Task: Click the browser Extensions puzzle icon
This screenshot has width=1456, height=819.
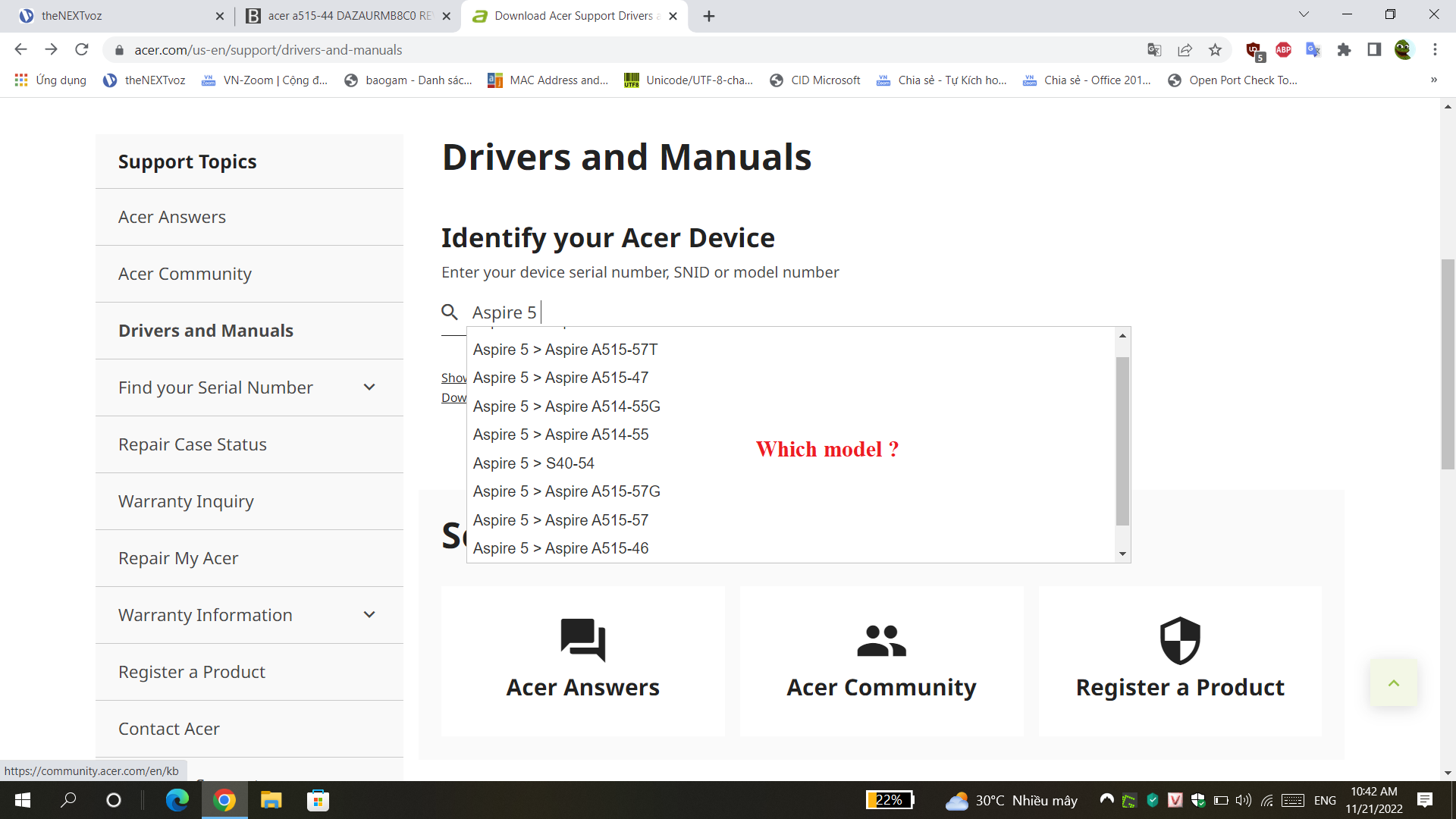Action: (x=1344, y=50)
